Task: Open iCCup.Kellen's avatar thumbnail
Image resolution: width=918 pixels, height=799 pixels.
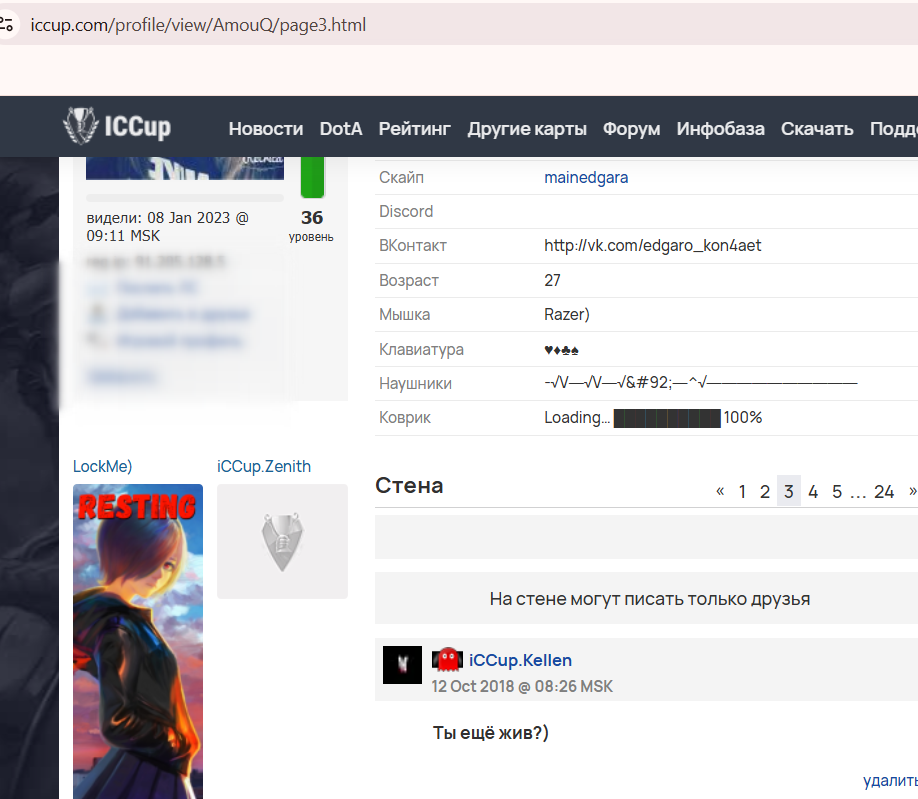Action: [402, 664]
